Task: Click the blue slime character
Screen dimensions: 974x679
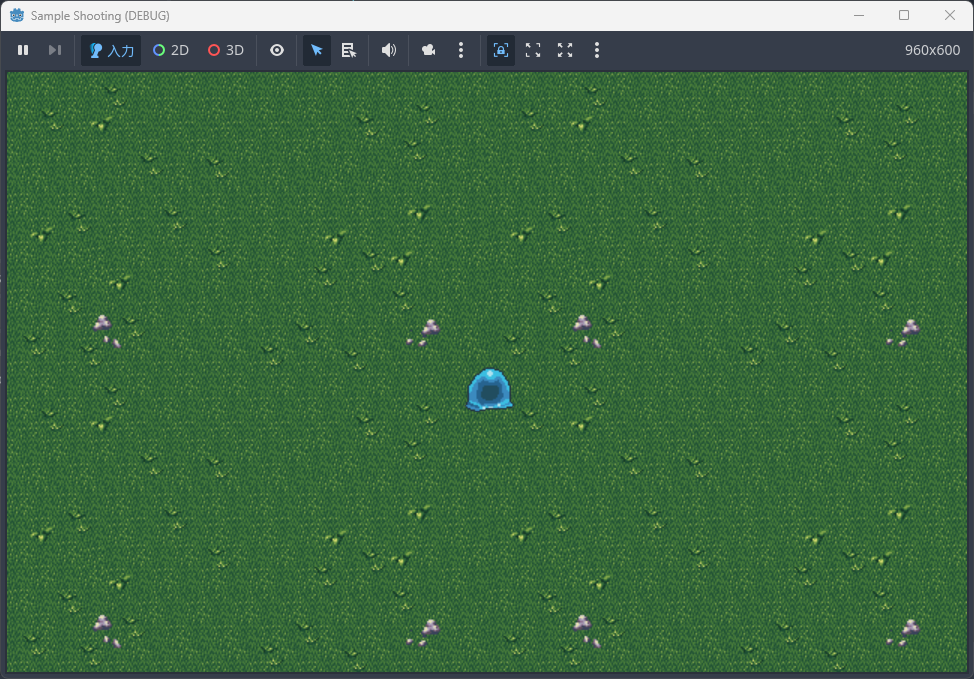Action: 489,390
